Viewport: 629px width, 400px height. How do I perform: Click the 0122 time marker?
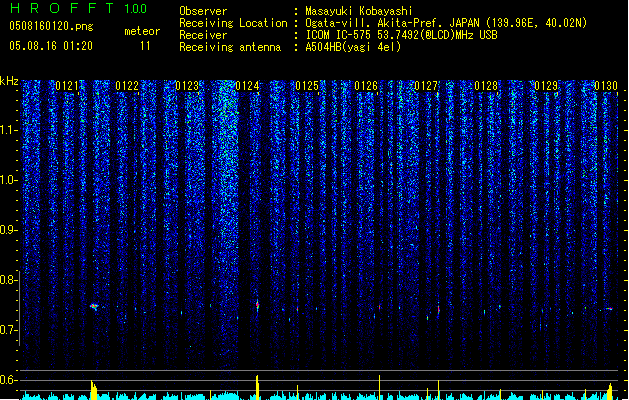click(x=127, y=86)
